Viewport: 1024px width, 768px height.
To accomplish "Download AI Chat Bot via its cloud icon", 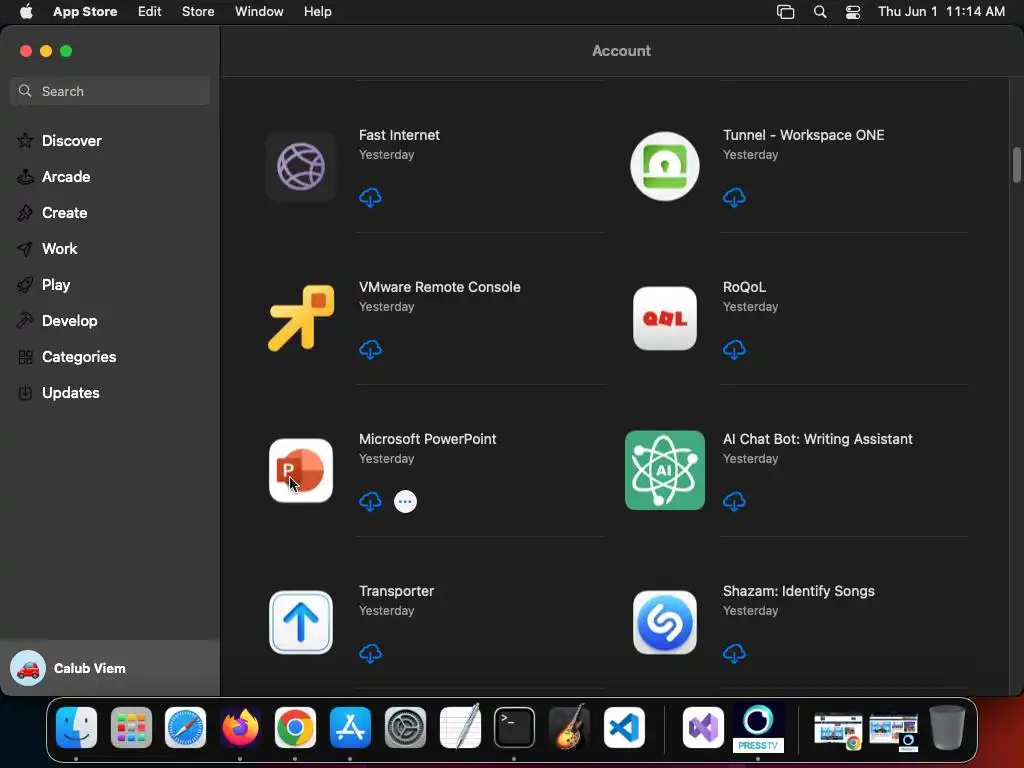I will click(734, 502).
